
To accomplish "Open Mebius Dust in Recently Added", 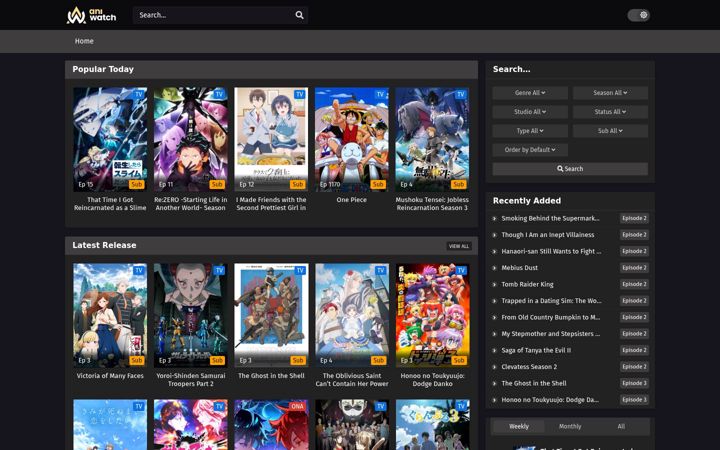I will [519, 268].
